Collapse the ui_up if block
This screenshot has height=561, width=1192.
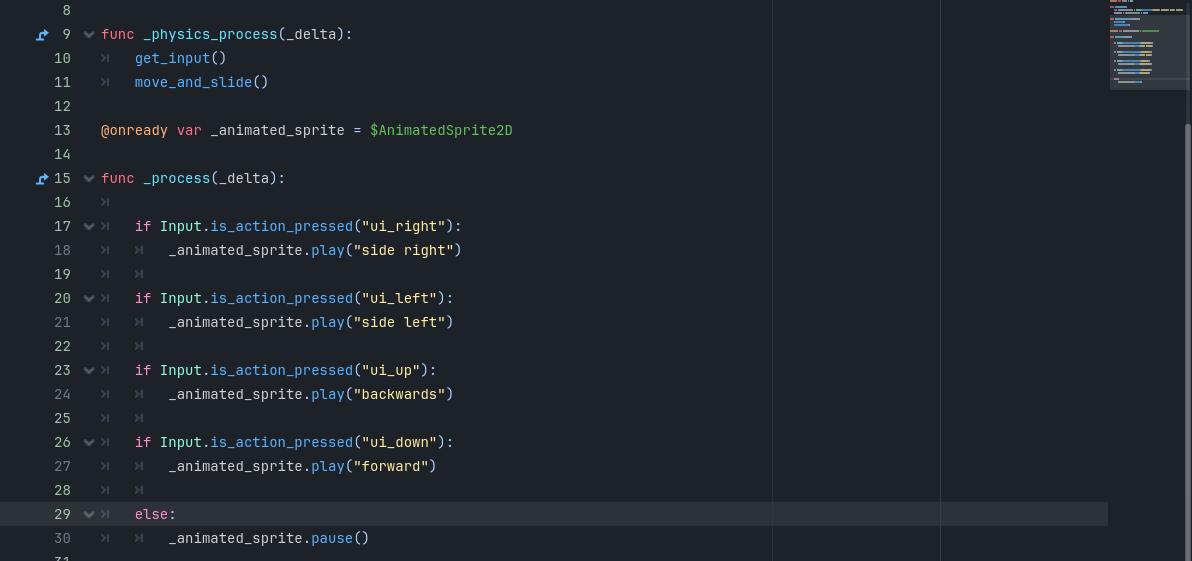pyautogui.click(x=89, y=371)
